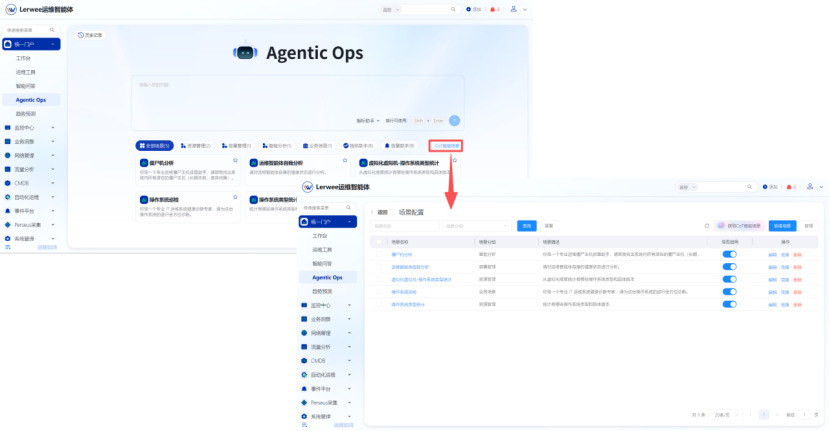Click the magnifier in the back window sidebar search
The image size is (830, 431).
pyautogui.click(x=52, y=30)
